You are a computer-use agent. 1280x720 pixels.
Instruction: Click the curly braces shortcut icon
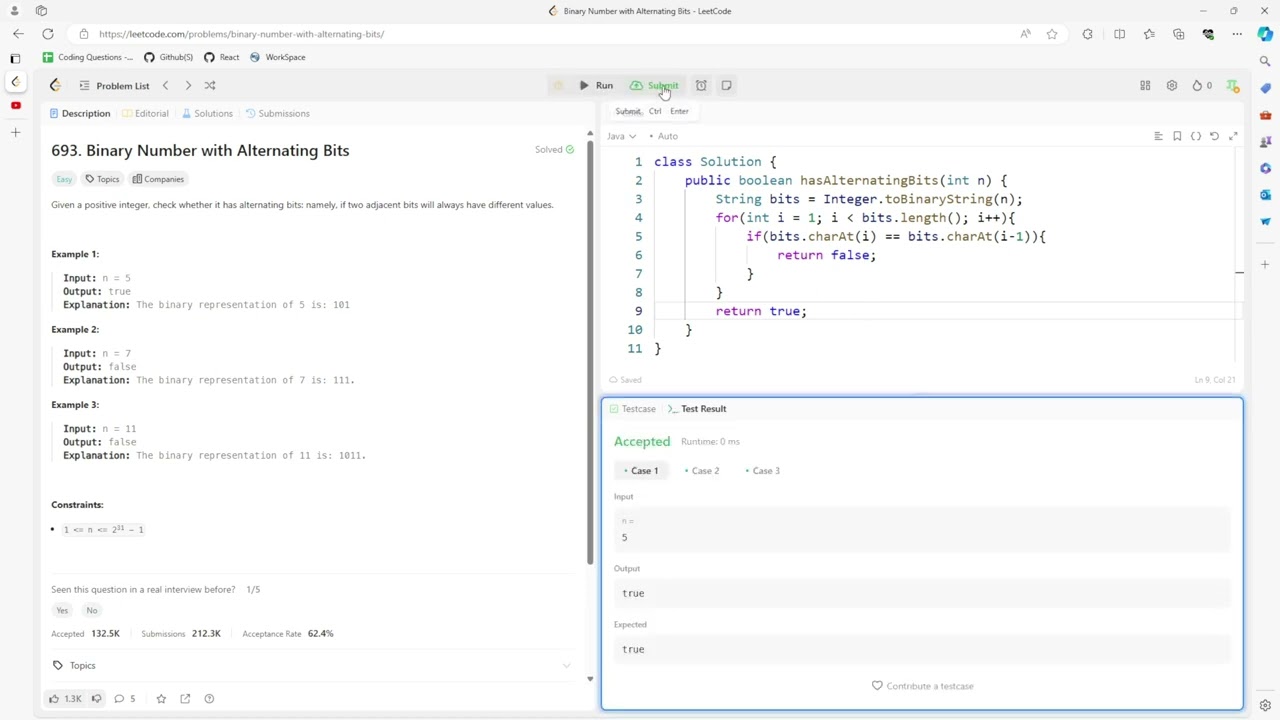tap(1196, 136)
